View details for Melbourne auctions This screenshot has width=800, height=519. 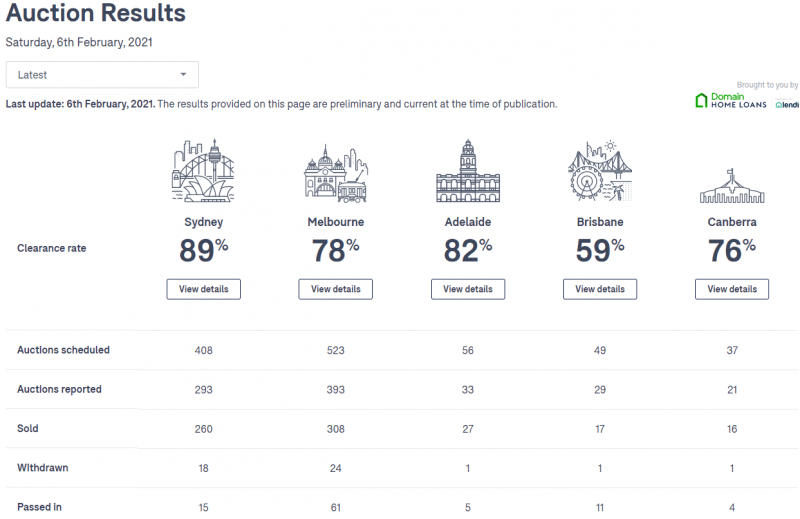tap(335, 289)
